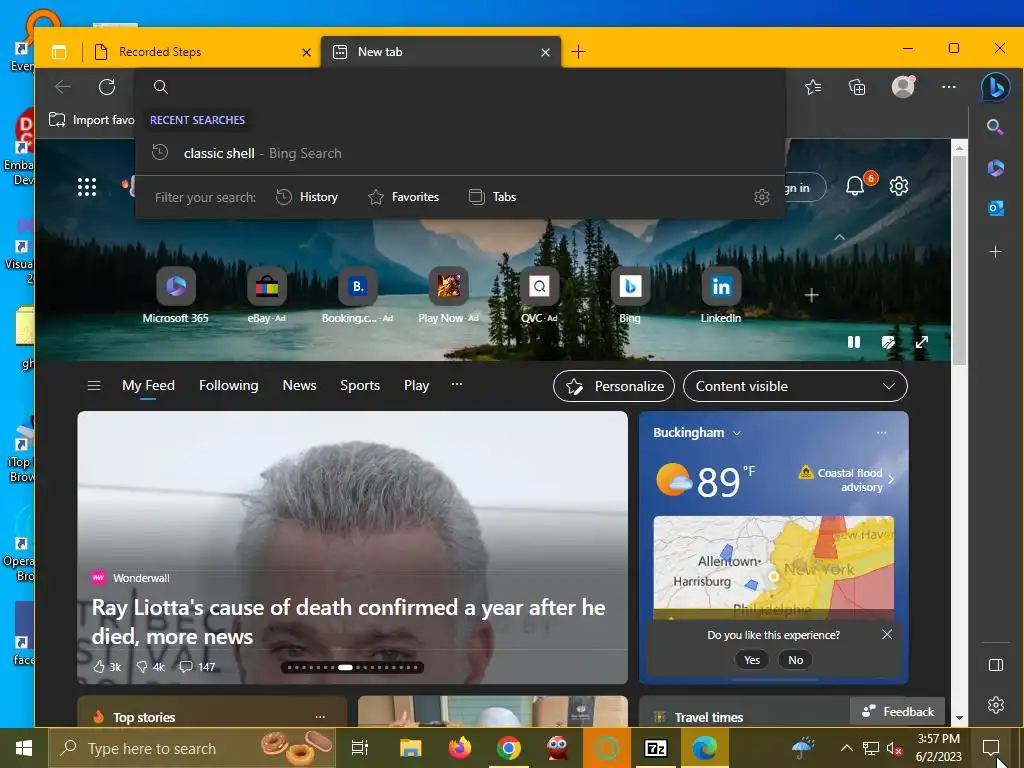Viewport: 1024px width, 768px height.
Task: Open Google Chrome from the taskbar
Action: coord(508,748)
